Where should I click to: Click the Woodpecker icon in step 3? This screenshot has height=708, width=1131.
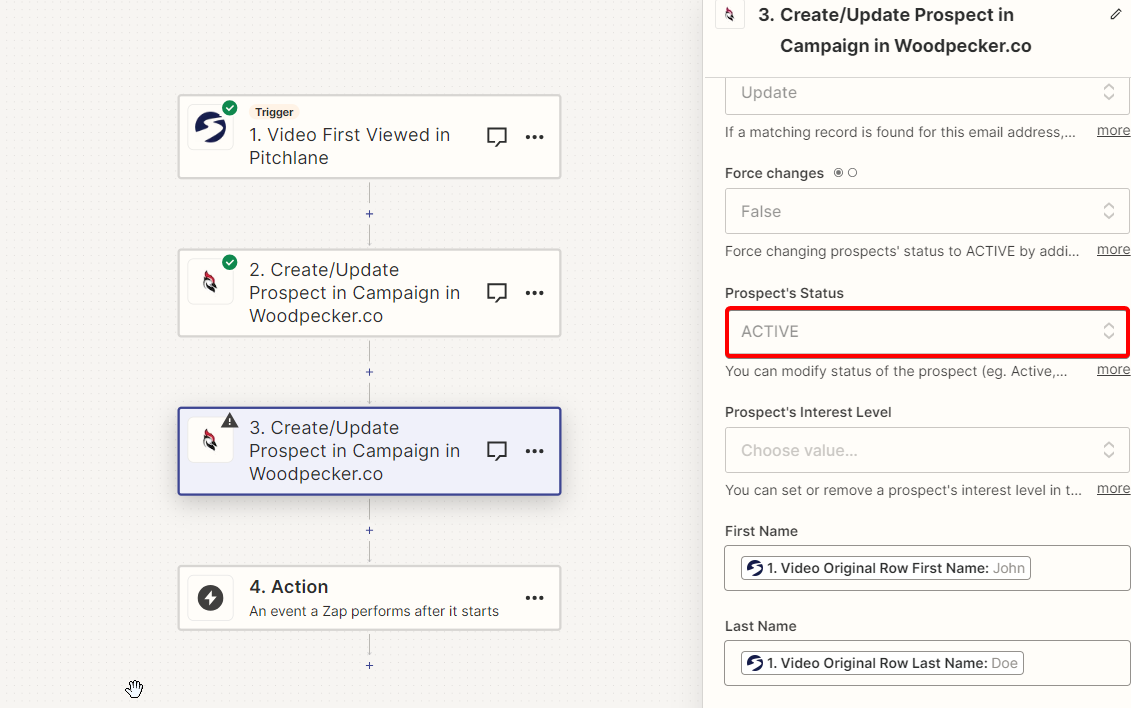click(210, 440)
